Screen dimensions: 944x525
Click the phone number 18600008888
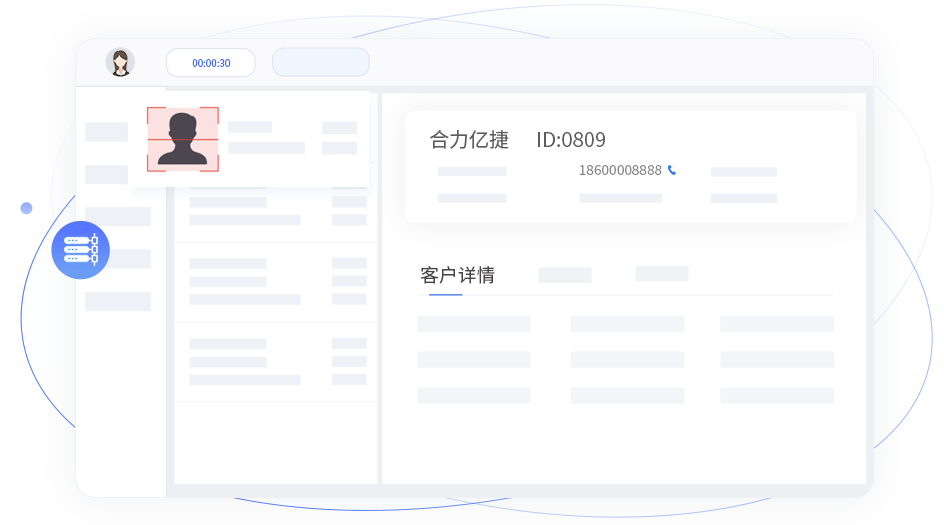pyautogui.click(x=620, y=170)
